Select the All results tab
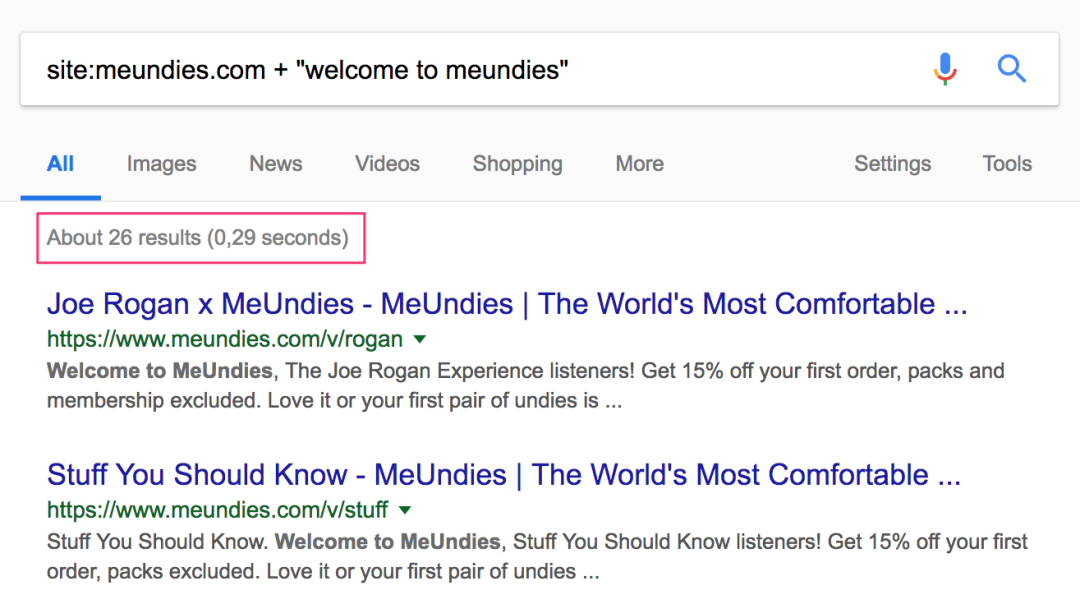The width and height of the screenshot is (1080, 604). [x=61, y=164]
